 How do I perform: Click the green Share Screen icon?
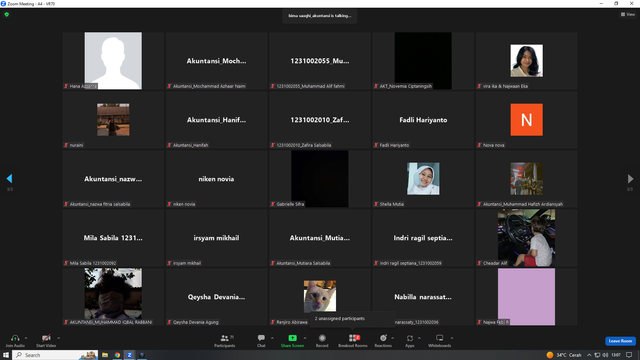pos(292,338)
